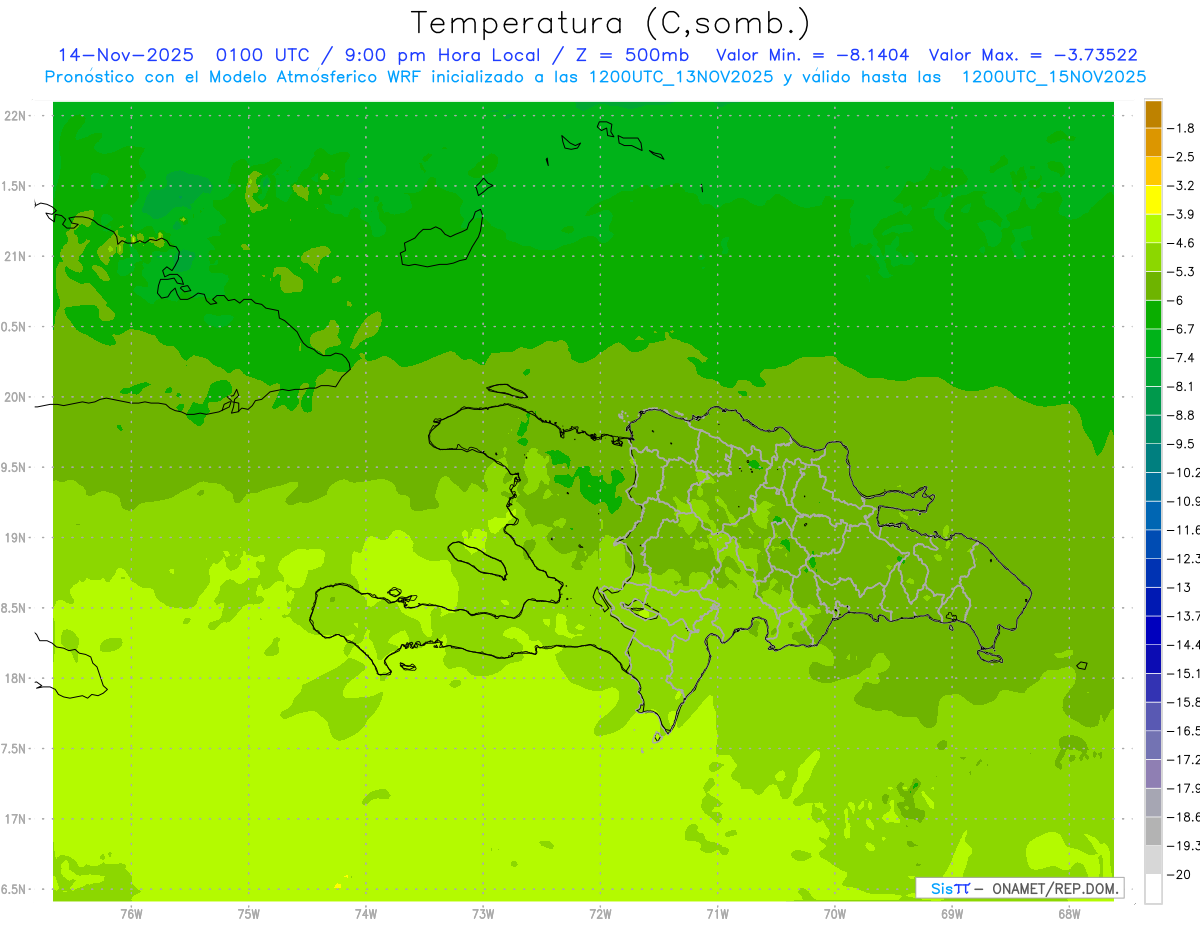Click '9:00 pm Hora Local' in the header
The width and height of the screenshot is (1200, 927).
pyautogui.click(x=443, y=56)
